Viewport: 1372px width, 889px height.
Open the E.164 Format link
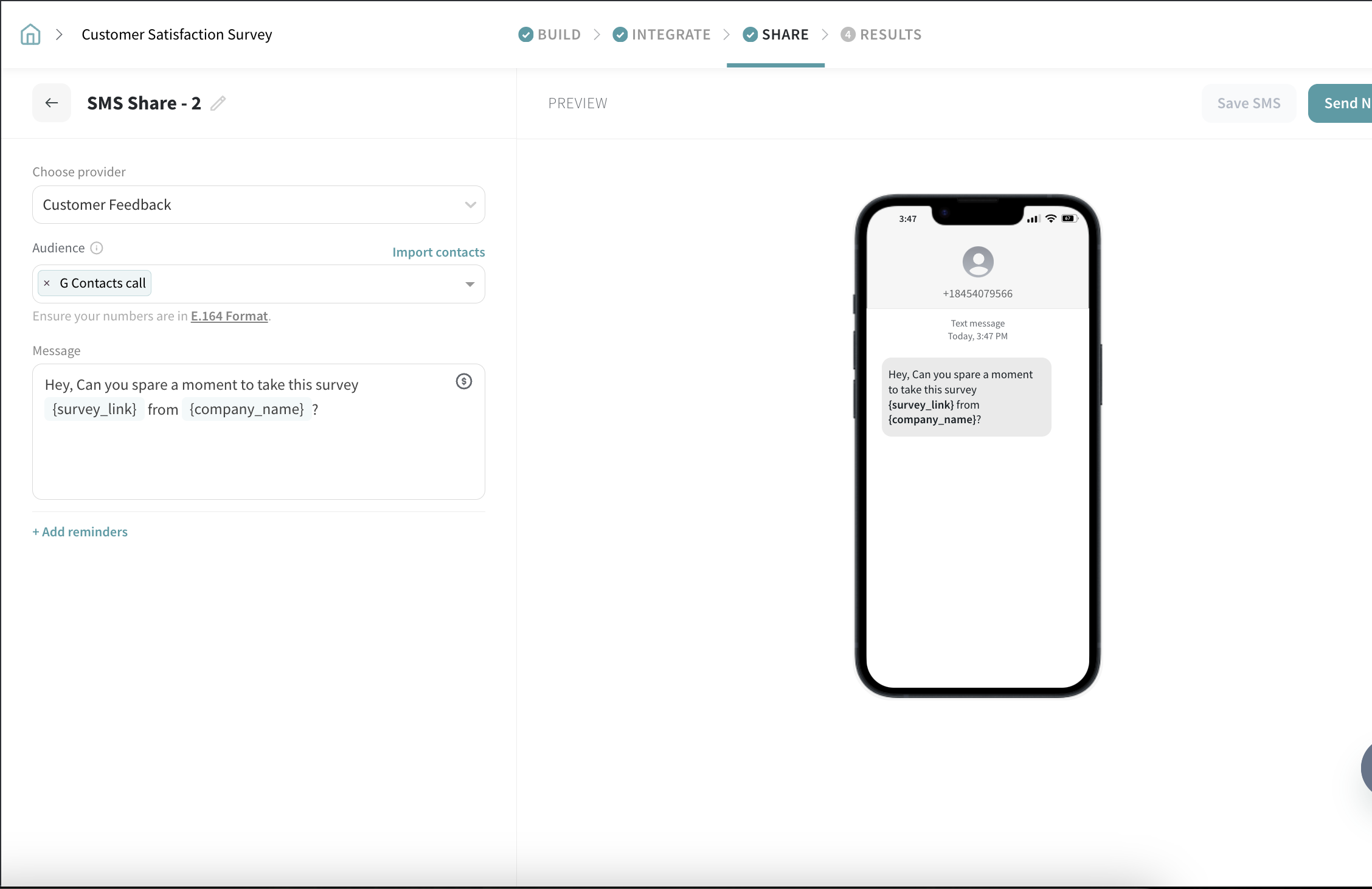tap(229, 316)
